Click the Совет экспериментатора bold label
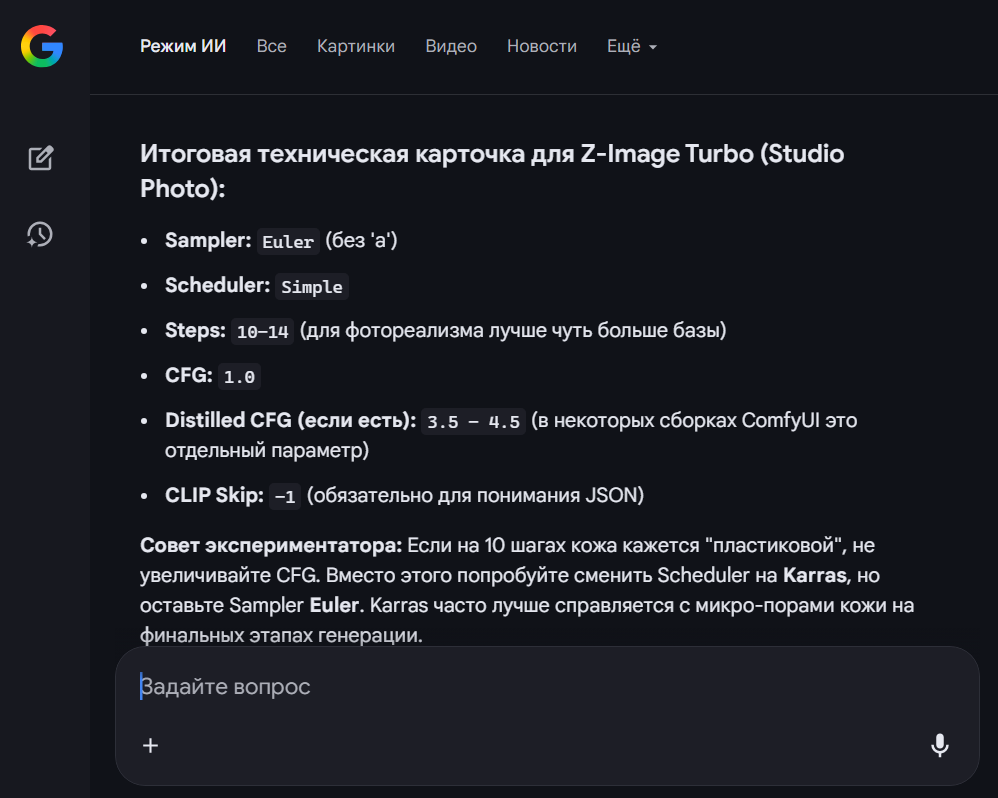The image size is (998, 798). coord(271,545)
